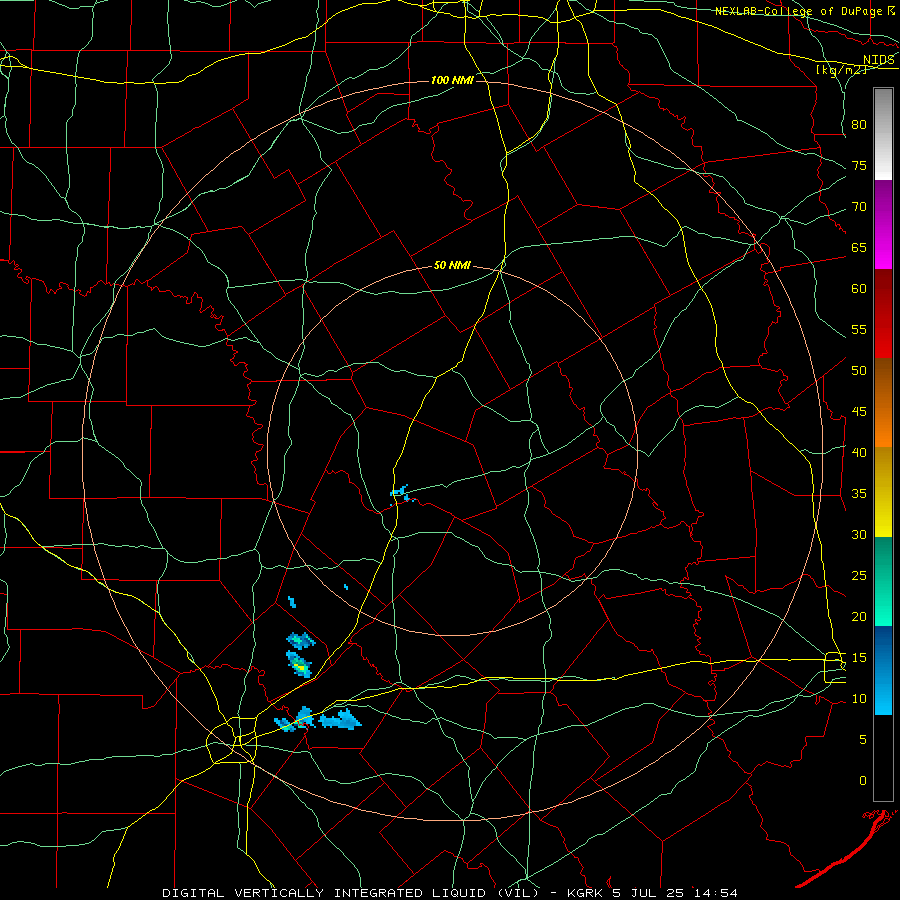Click the white-gray top band of the color scale
900x900 pixels.
click(883, 134)
